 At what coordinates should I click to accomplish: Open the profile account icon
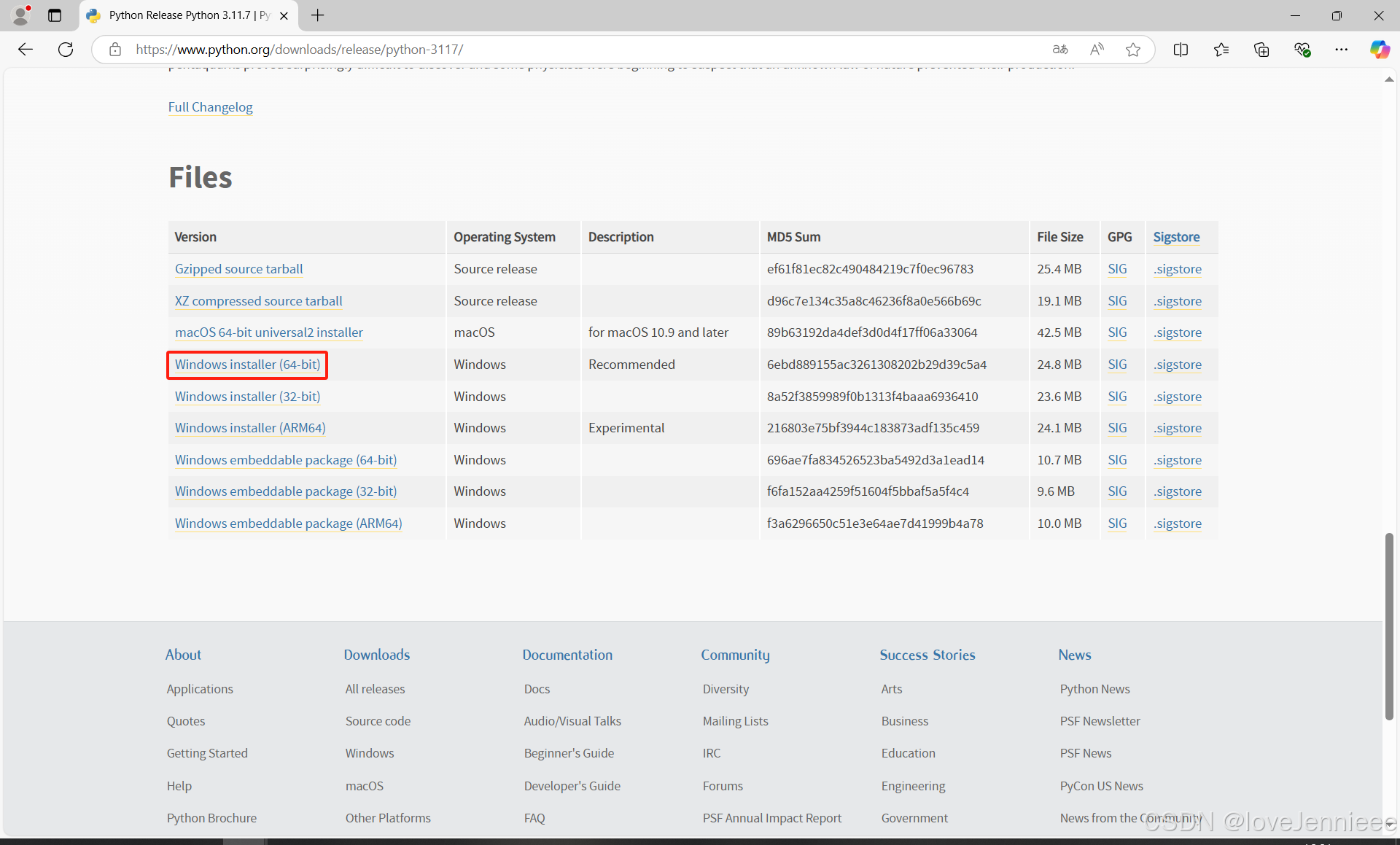pos(21,15)
